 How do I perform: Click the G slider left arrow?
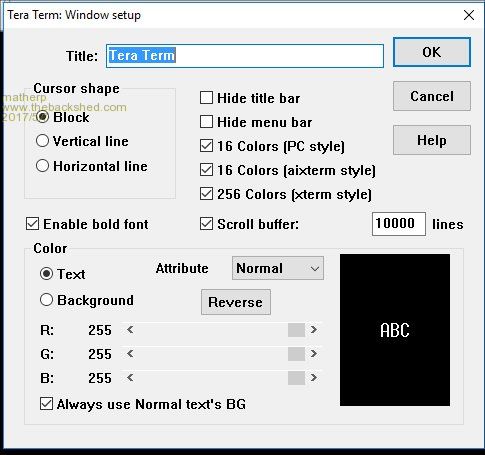130,354
